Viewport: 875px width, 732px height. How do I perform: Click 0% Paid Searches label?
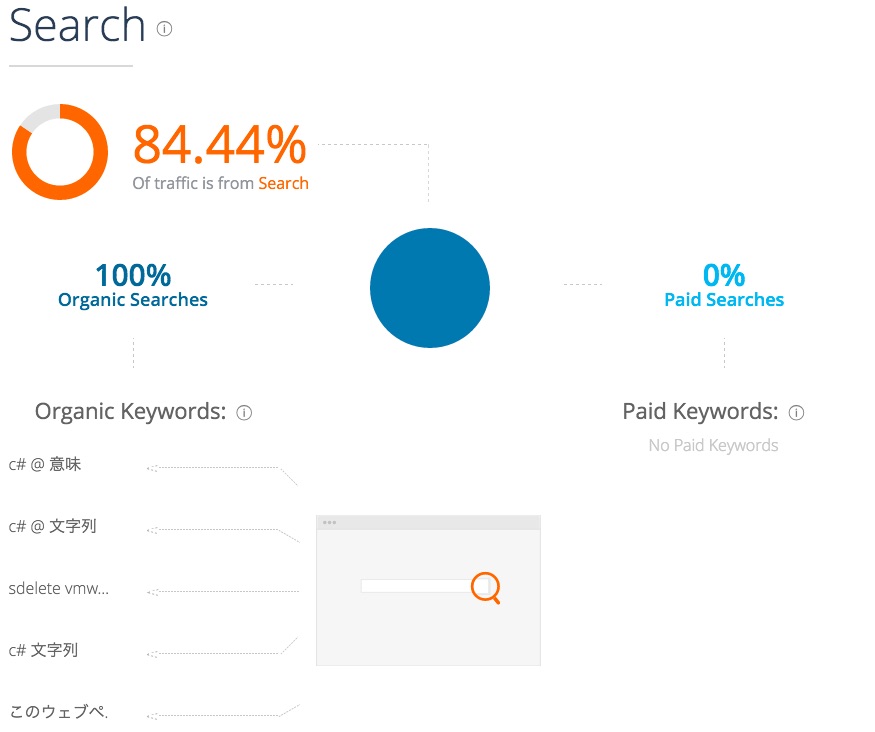pos(724,286)
